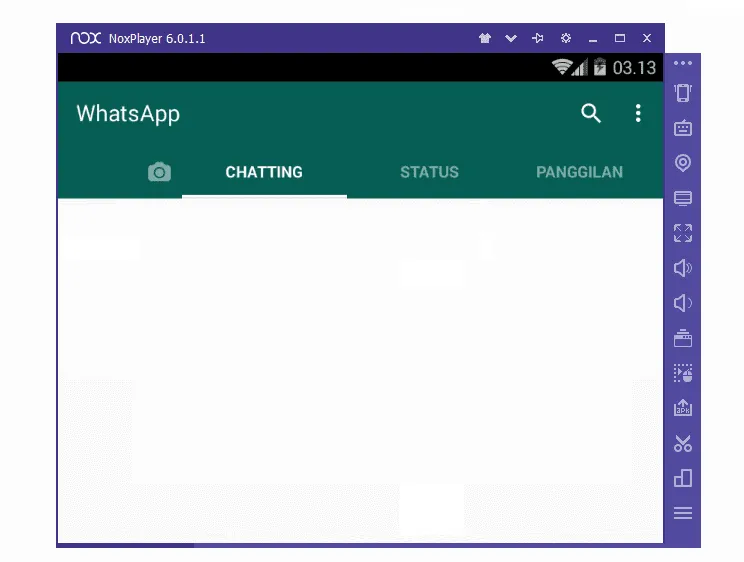Click the cellular signal strength icon
744x562 pixels.
click(x=580, y=67)
